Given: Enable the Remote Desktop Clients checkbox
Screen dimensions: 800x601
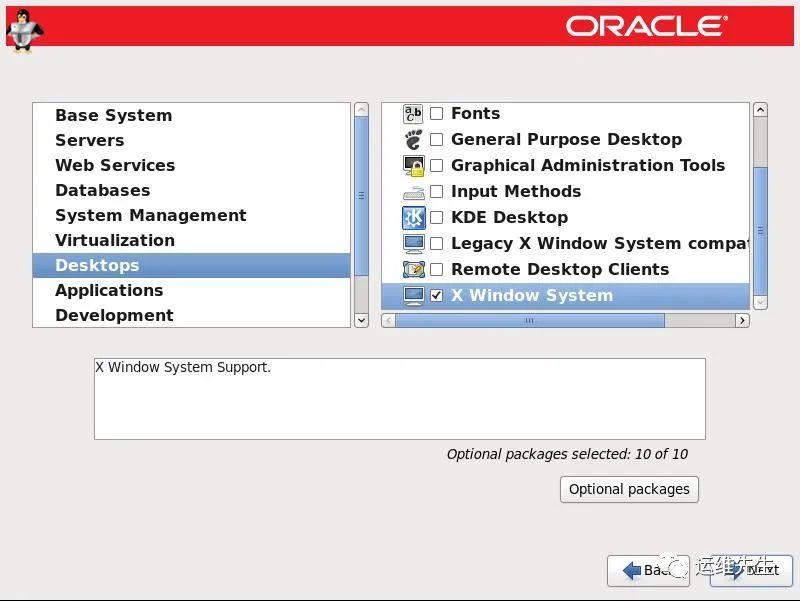Looking at the screenshot, I should pyautogui.click(x=436, y=269).
